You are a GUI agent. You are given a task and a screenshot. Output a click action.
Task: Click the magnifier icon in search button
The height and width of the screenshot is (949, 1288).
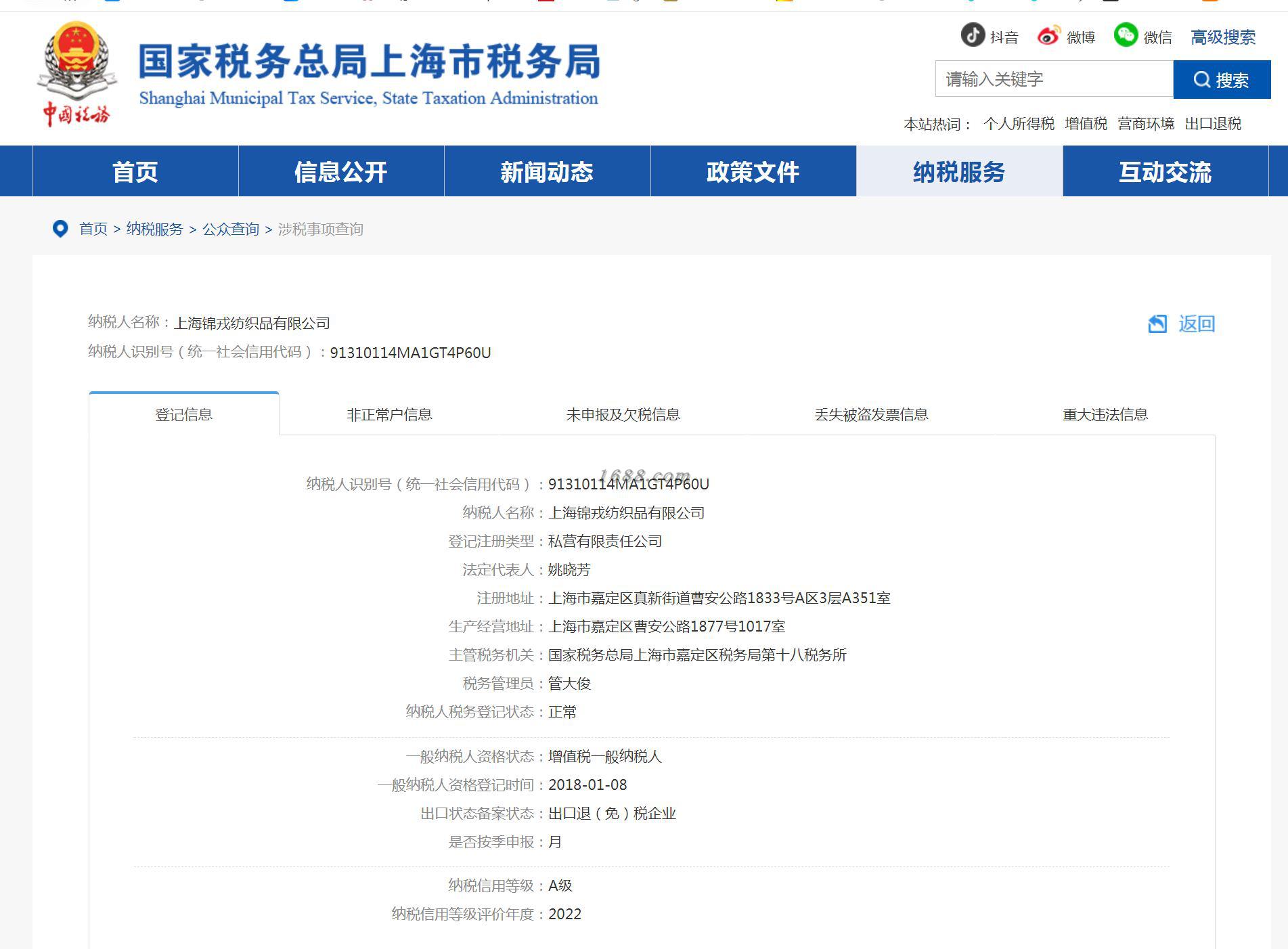point(1201,80)
